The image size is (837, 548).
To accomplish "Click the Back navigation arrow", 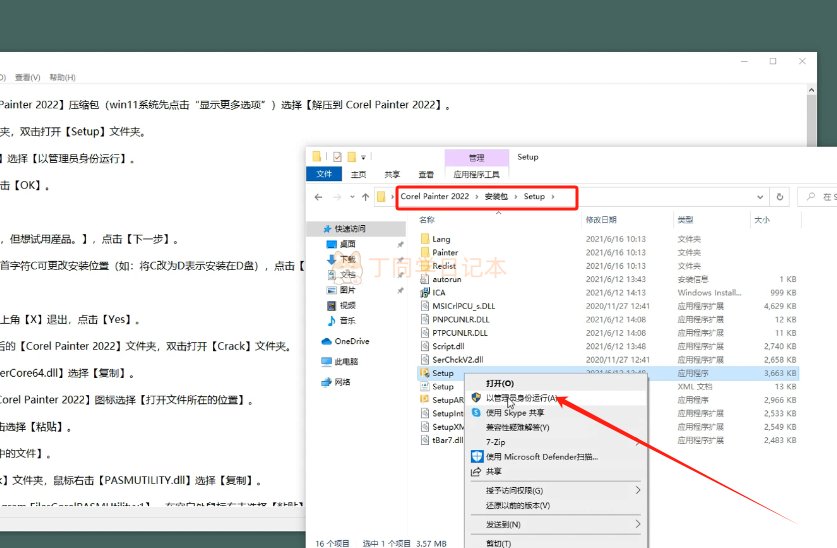I will 319,197.
